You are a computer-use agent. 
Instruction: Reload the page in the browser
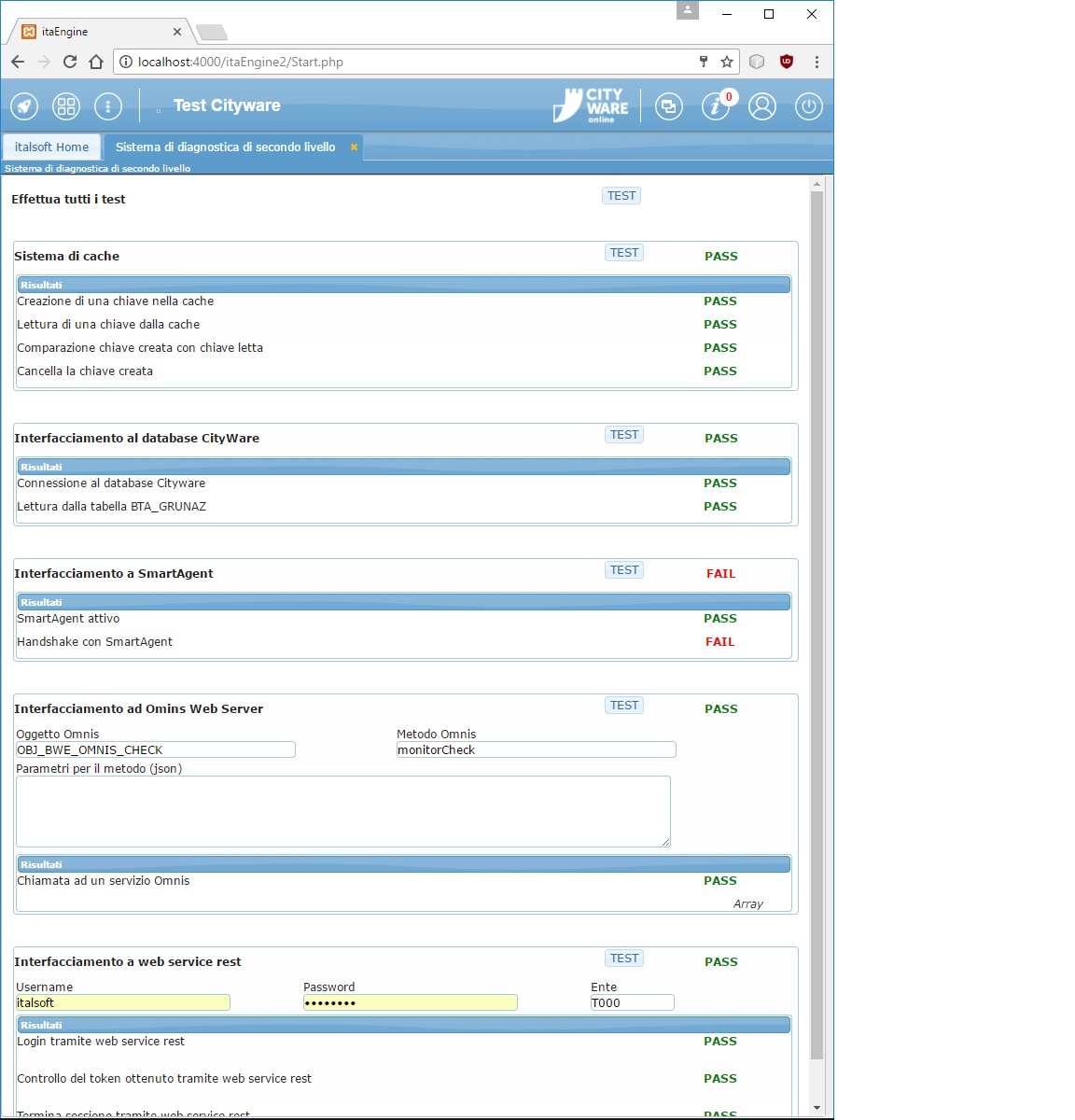(x=70, y=62)
